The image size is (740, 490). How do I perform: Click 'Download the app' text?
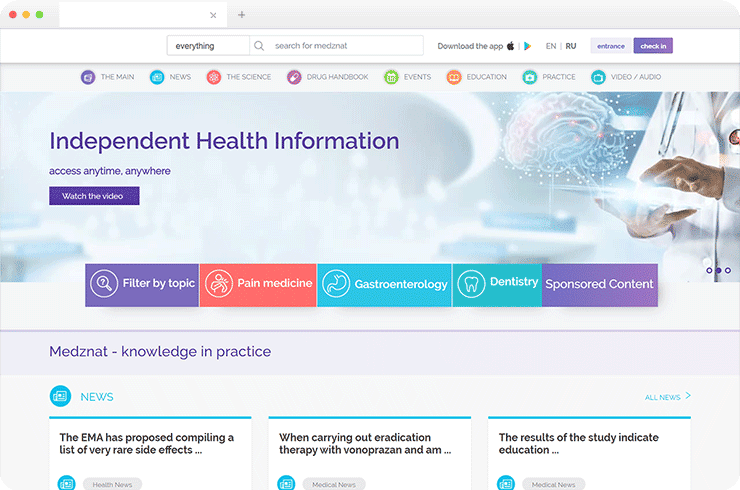[470, 46]
